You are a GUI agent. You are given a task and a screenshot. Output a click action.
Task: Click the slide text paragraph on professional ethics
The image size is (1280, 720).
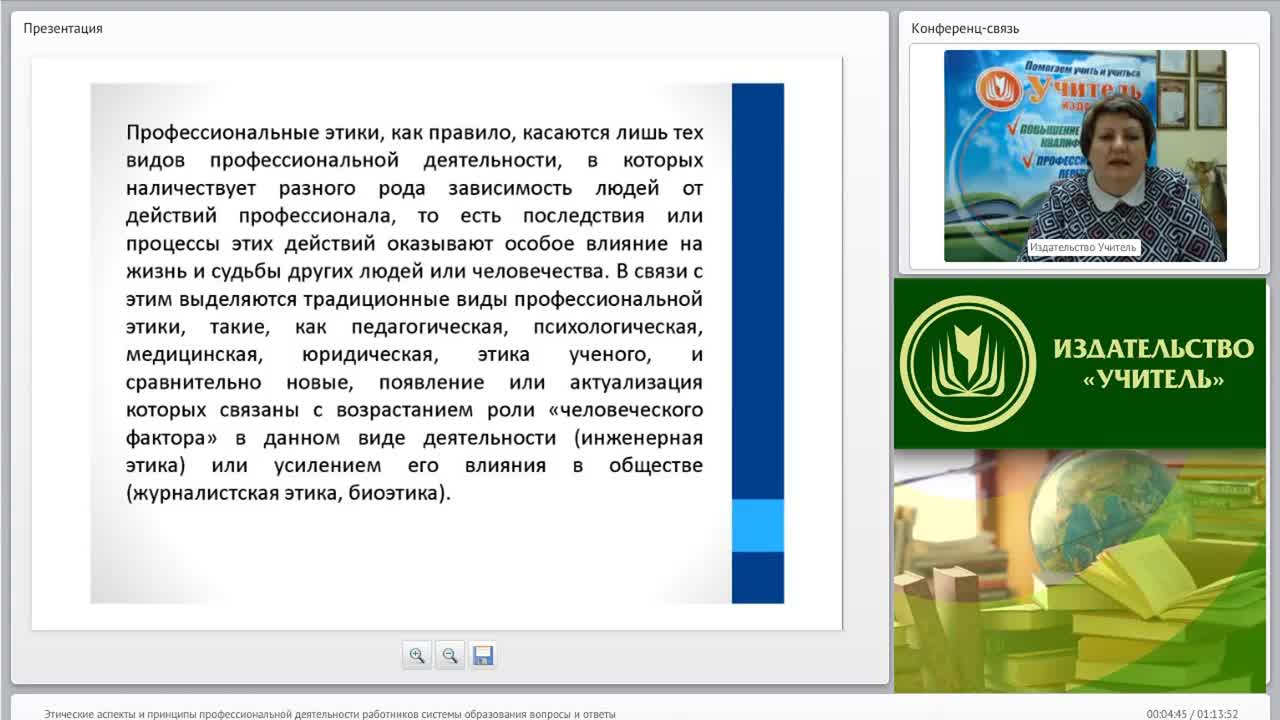(415, 313)
